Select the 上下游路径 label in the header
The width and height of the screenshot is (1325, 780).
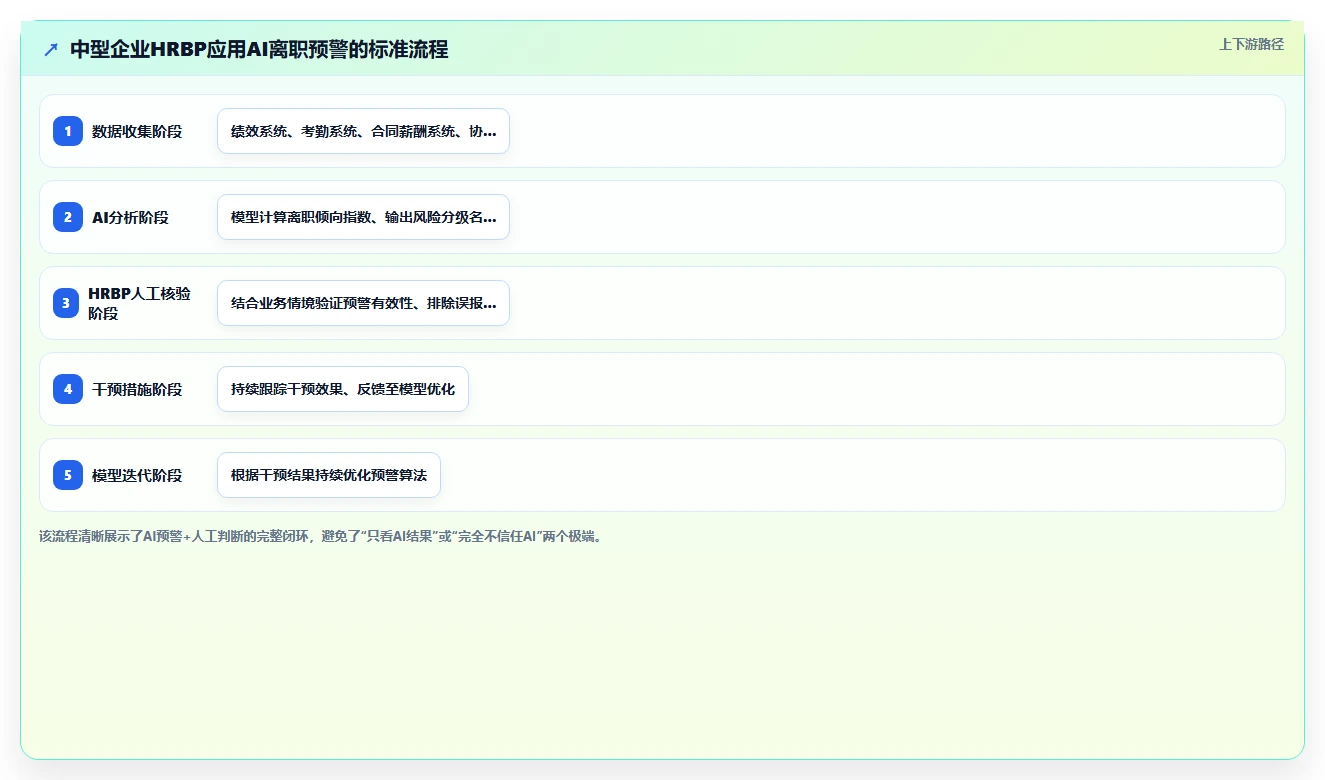click(1251, 44)
